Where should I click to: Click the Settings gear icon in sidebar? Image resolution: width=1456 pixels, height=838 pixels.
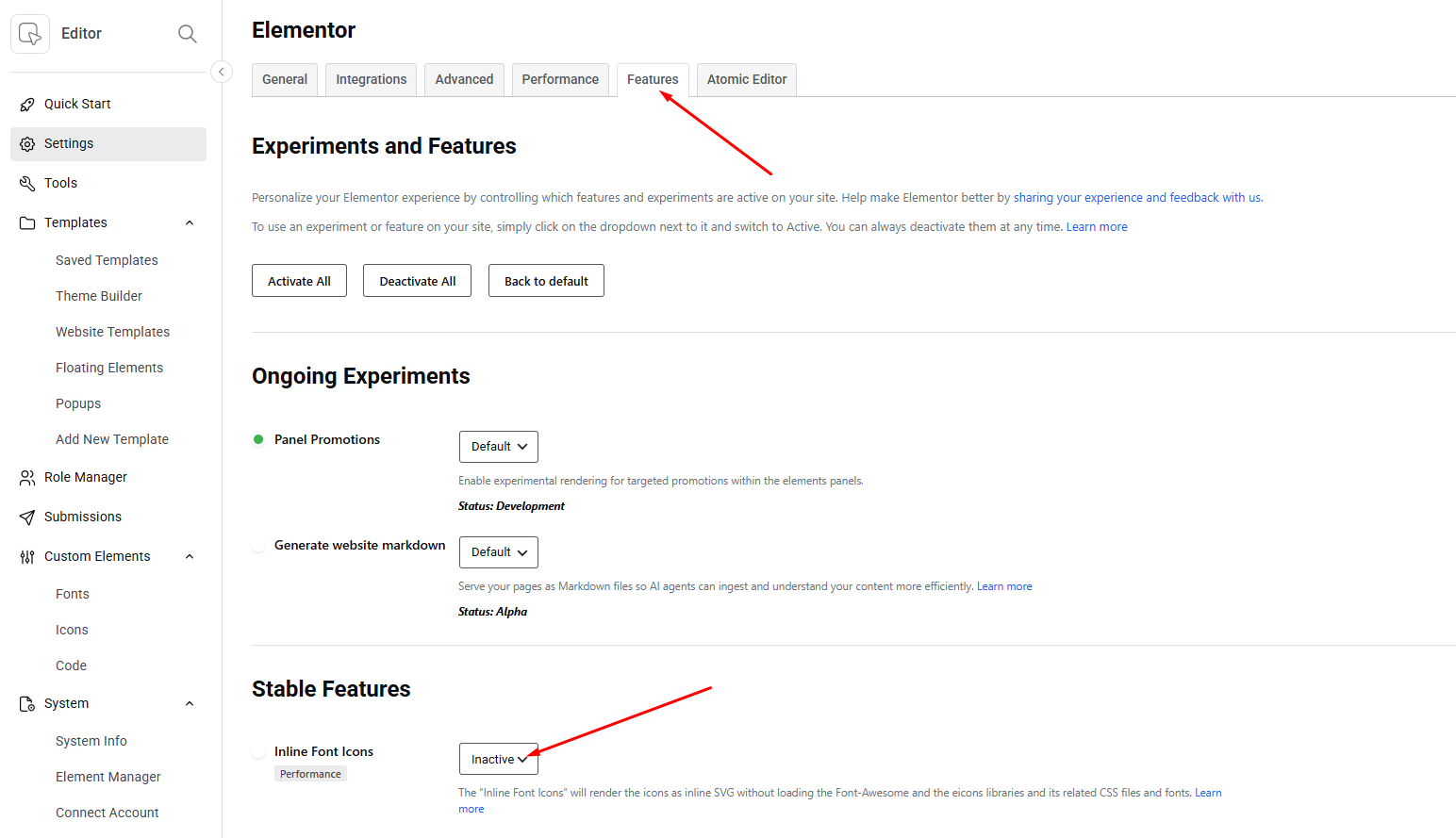(27, 144)
